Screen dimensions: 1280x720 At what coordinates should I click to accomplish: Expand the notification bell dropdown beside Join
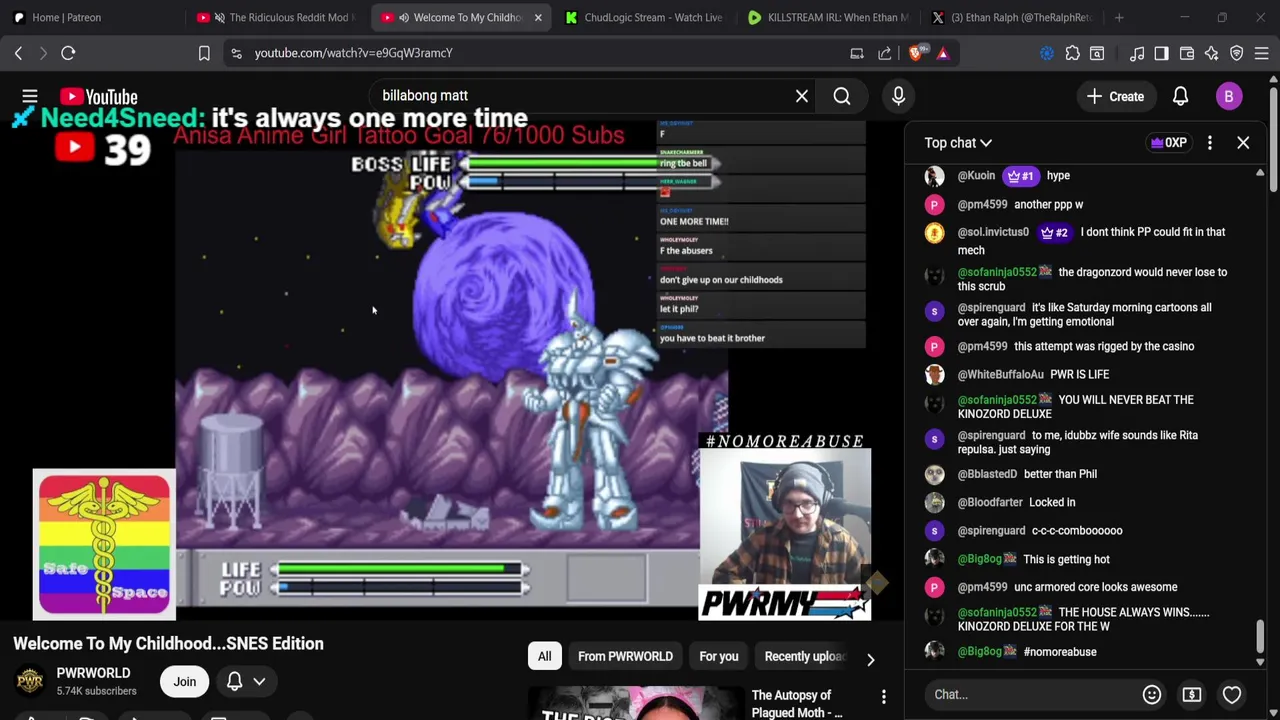click(259, 682)
